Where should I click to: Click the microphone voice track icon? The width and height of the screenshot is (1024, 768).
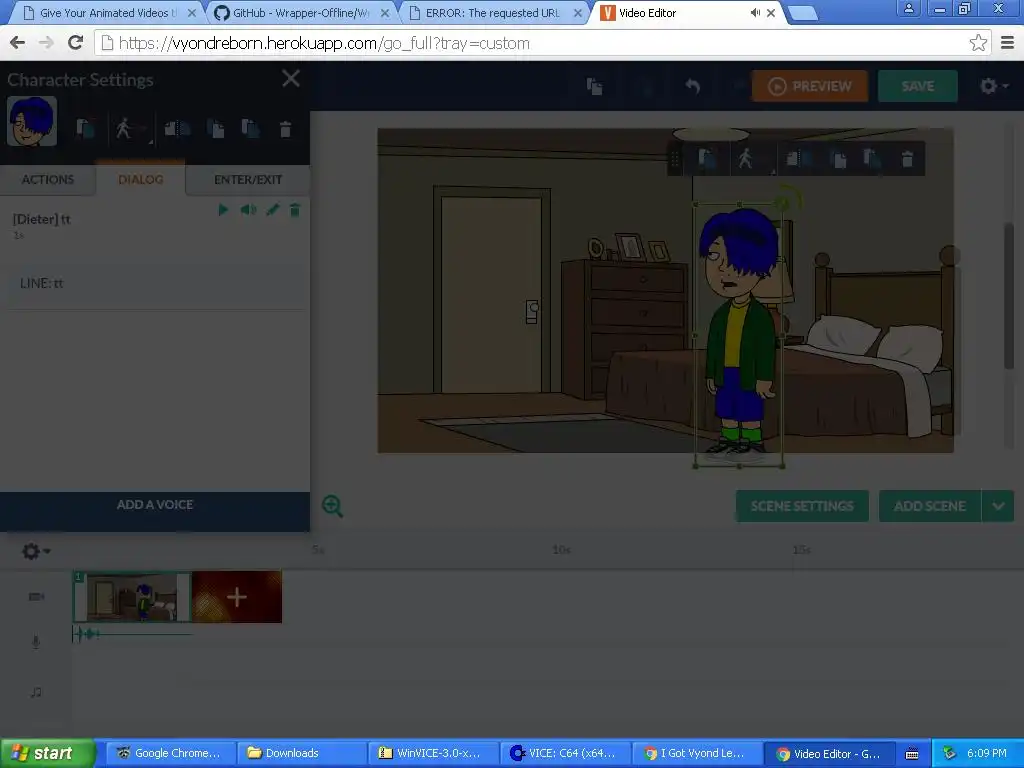tap(36, 642)
